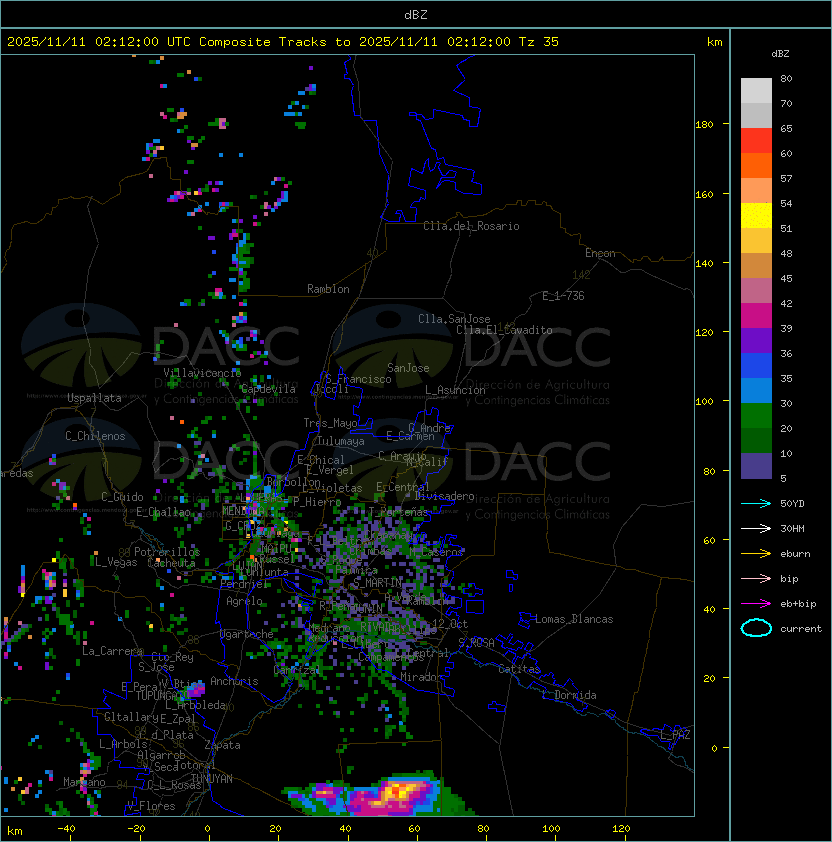Click the '-40' tick on the horizontal km axis
Screen dimensions: 832x842
67,829
